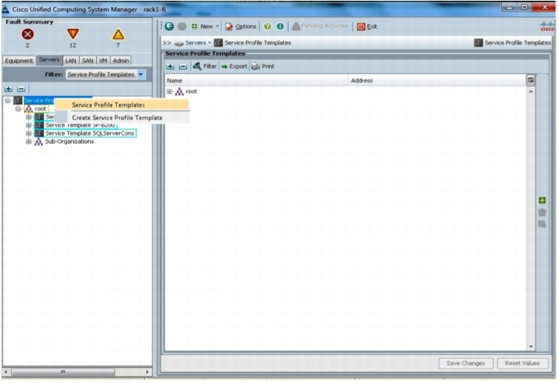
Task: Click the critical faults red X icon
Action: tap(28, 34)
